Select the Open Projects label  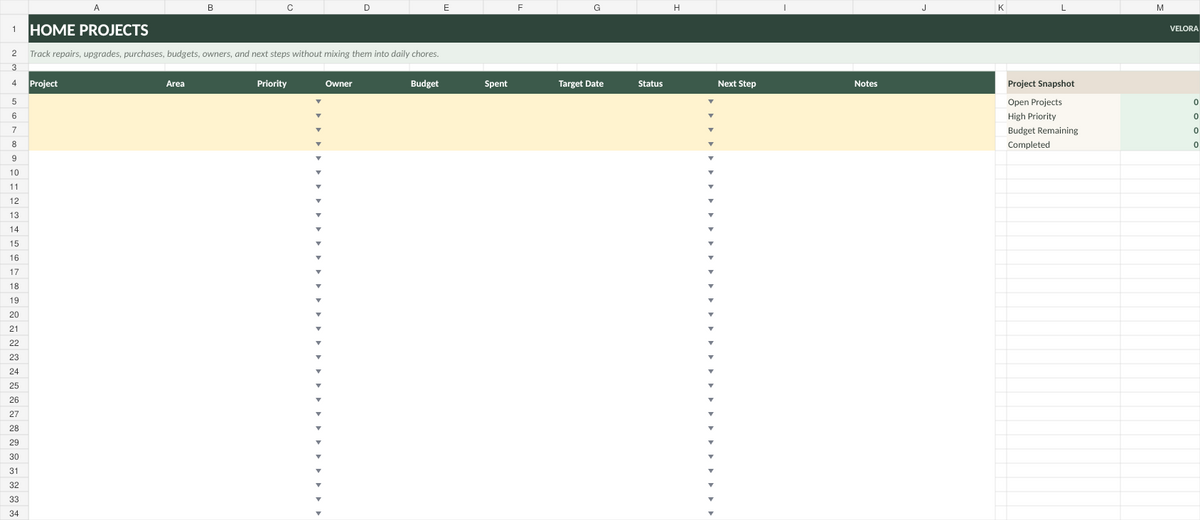[x=1035, y=102]
